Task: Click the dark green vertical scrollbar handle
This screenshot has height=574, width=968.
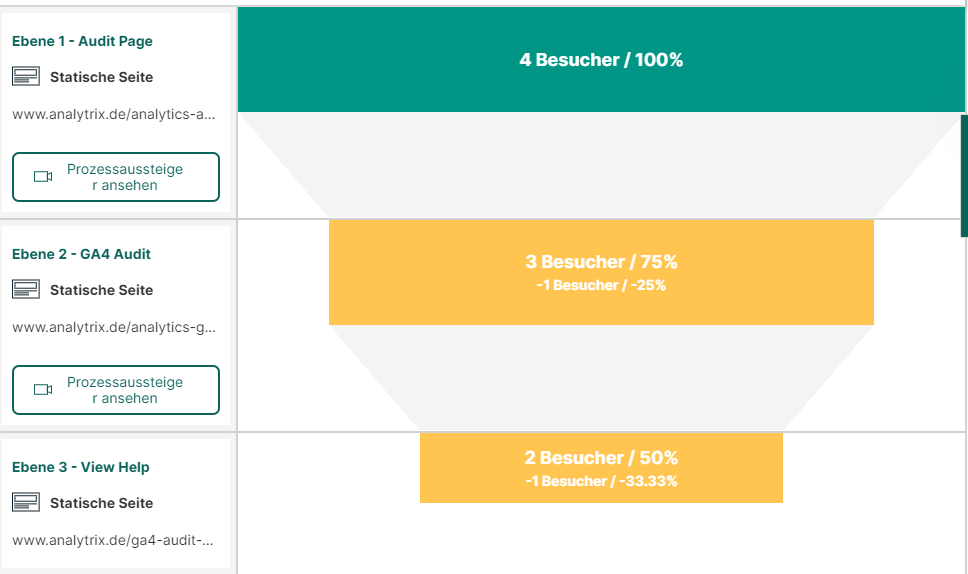Action: [x=964, y=175]
